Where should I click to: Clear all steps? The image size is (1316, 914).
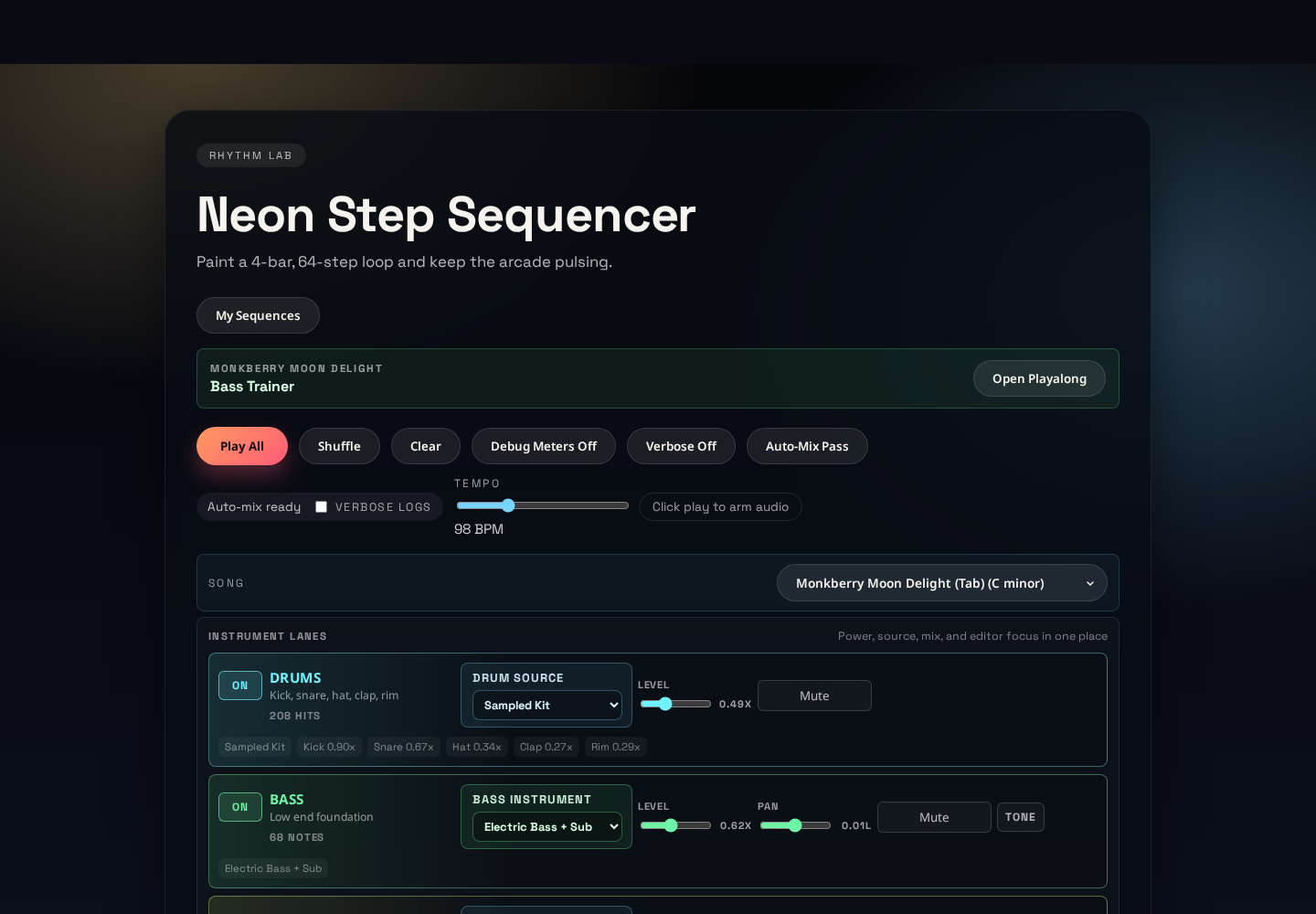(426, 446)
